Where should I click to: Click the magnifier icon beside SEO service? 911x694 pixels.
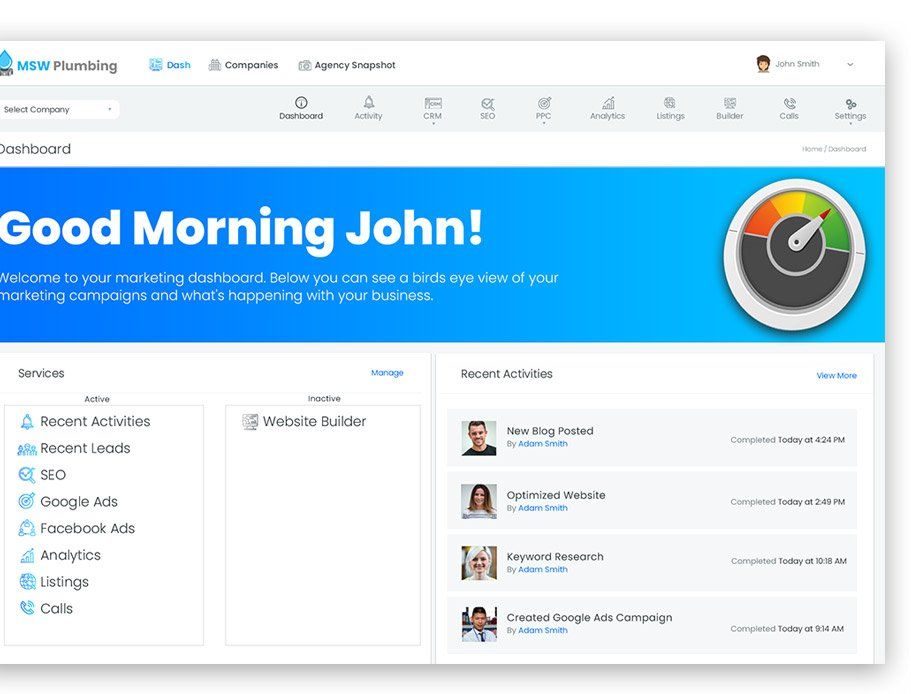tap(27, 475)
